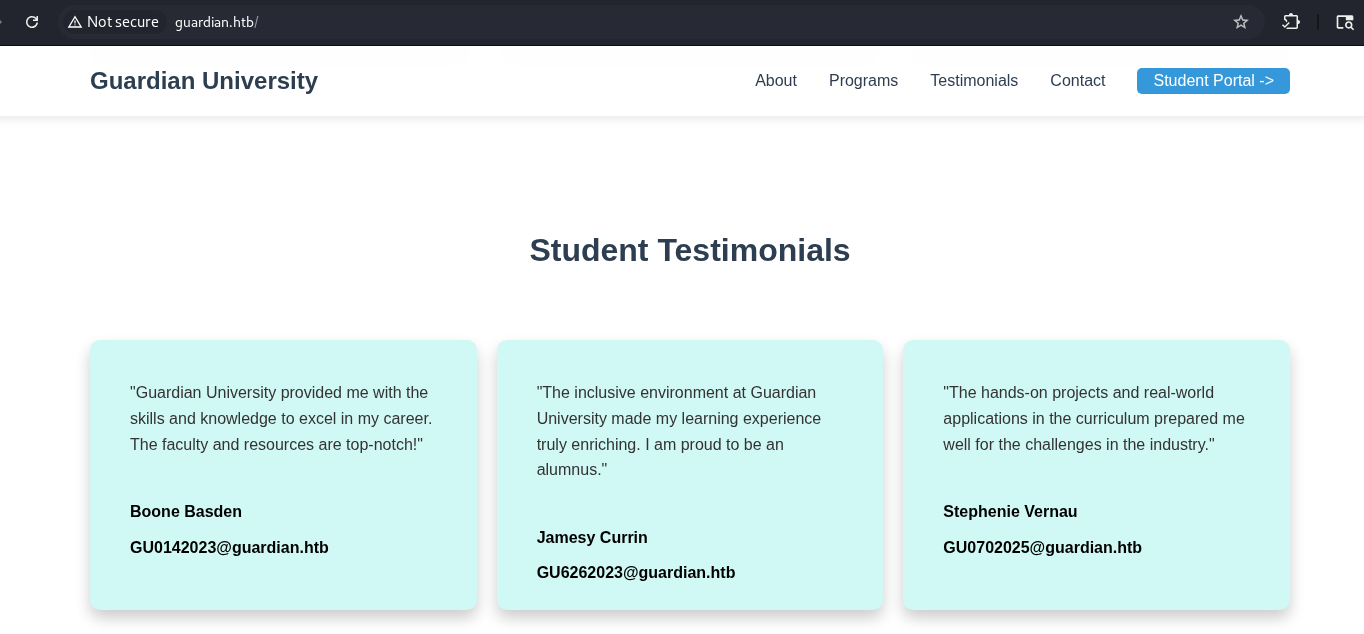Click the Student Testimonials heading

689,250
